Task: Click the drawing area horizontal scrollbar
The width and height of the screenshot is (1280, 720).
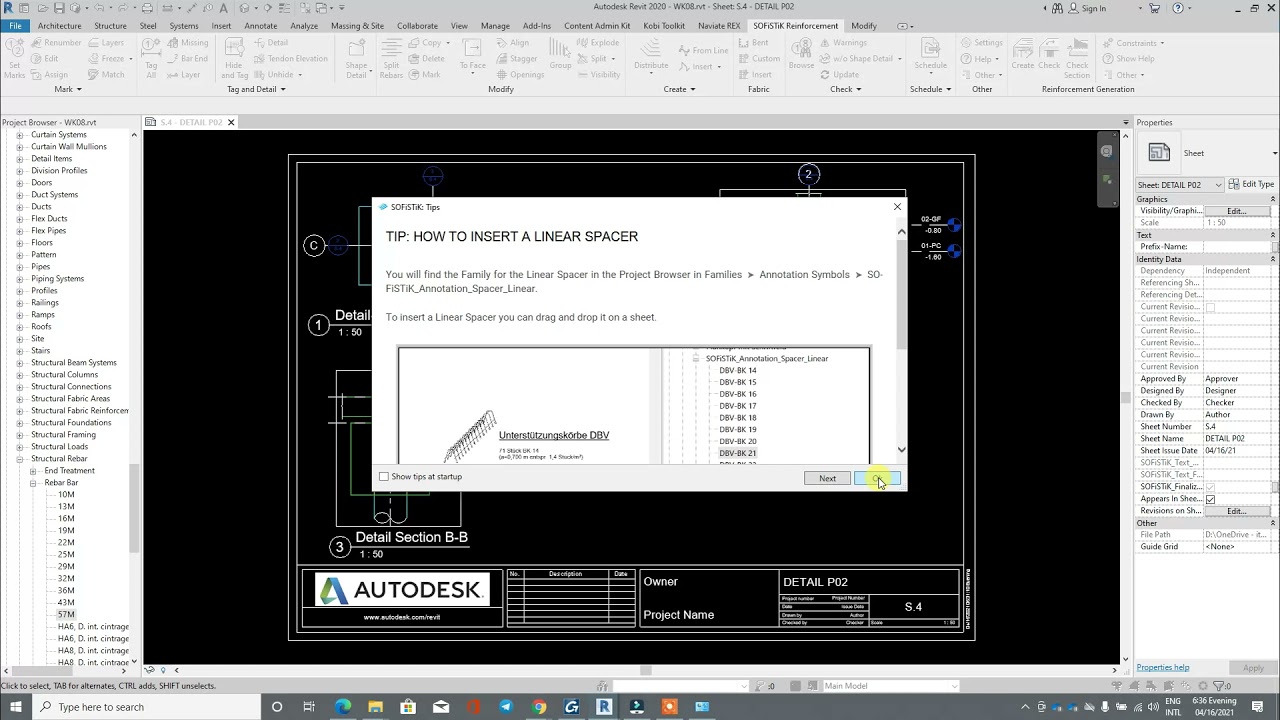Action: point(645,670)
